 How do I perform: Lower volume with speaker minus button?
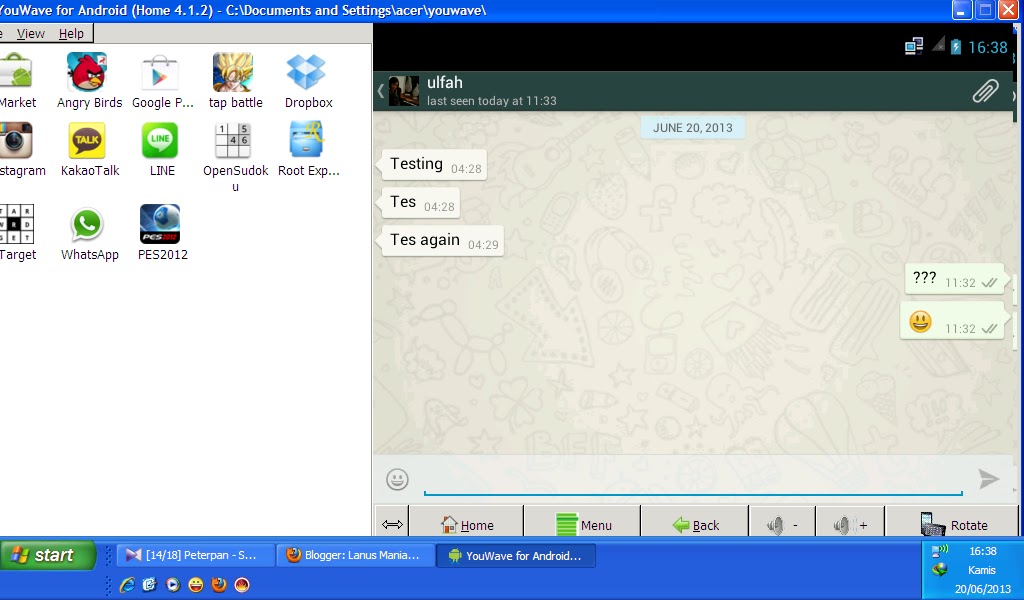(x=783, y=524)
